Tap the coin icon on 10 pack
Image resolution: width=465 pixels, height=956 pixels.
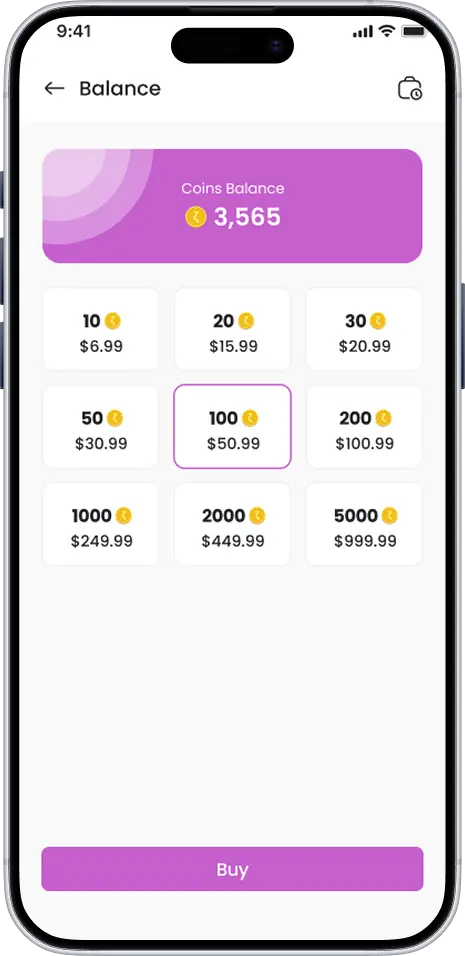tap(112, 321)
